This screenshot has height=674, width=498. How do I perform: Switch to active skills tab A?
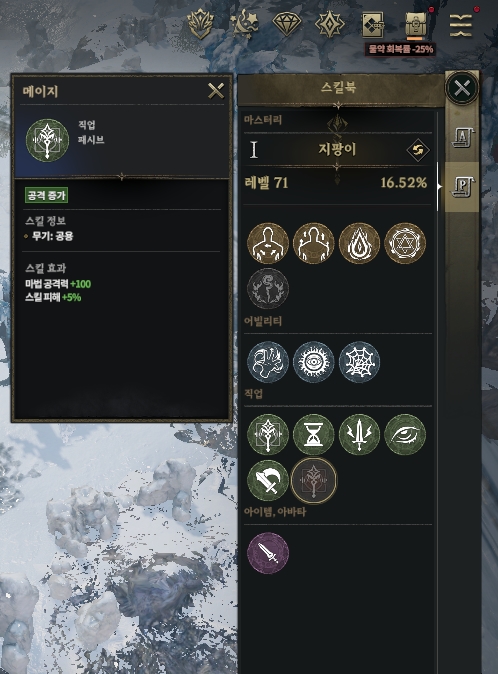tap(462, 138)
